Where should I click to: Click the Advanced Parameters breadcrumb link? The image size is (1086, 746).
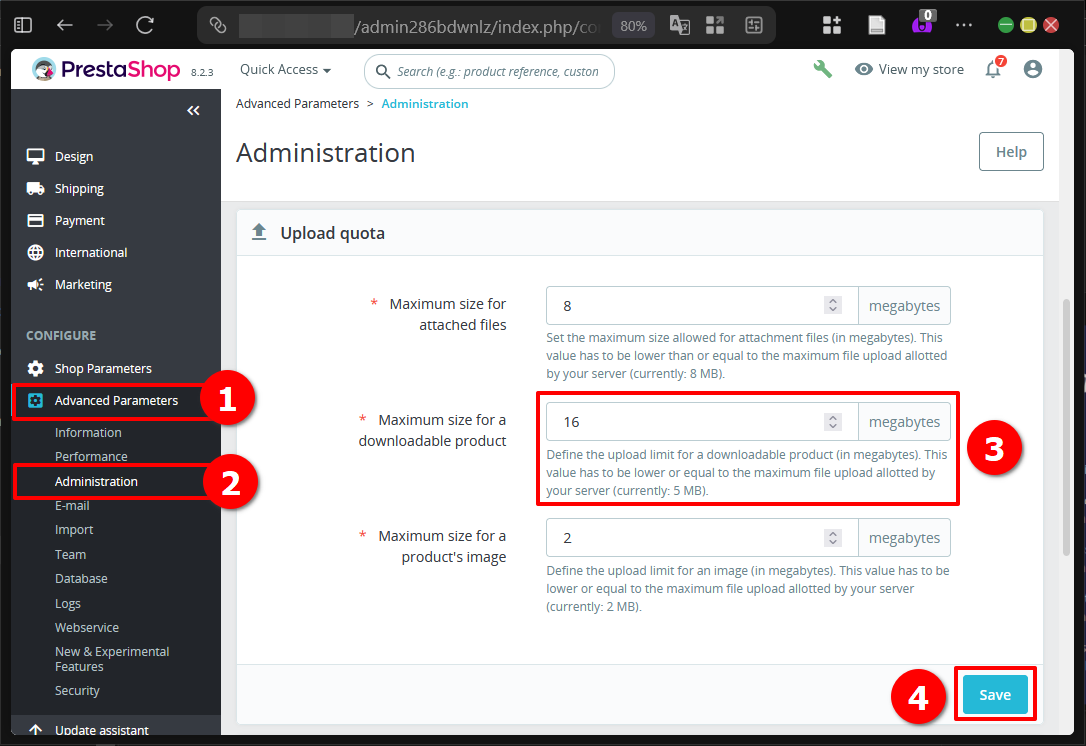coord(297,103)
